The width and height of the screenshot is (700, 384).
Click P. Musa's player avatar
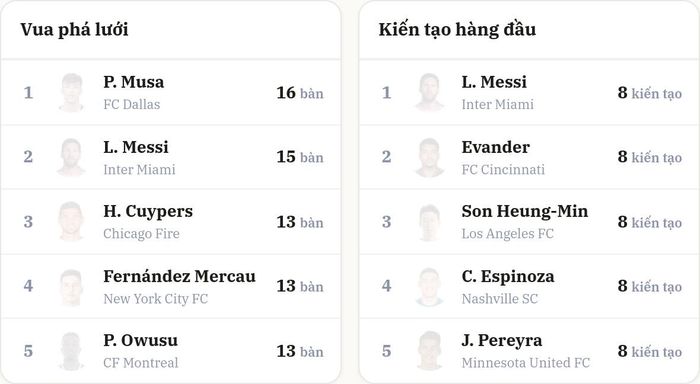[x=71, y=92]
